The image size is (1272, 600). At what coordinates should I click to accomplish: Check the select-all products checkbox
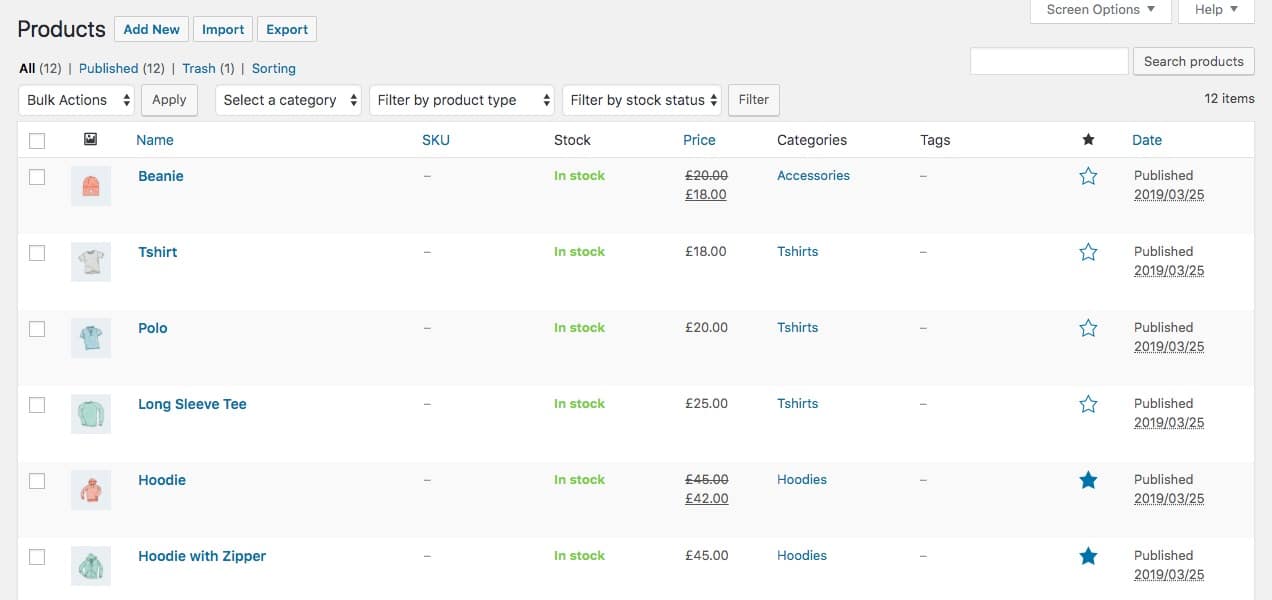coord(37,141)
